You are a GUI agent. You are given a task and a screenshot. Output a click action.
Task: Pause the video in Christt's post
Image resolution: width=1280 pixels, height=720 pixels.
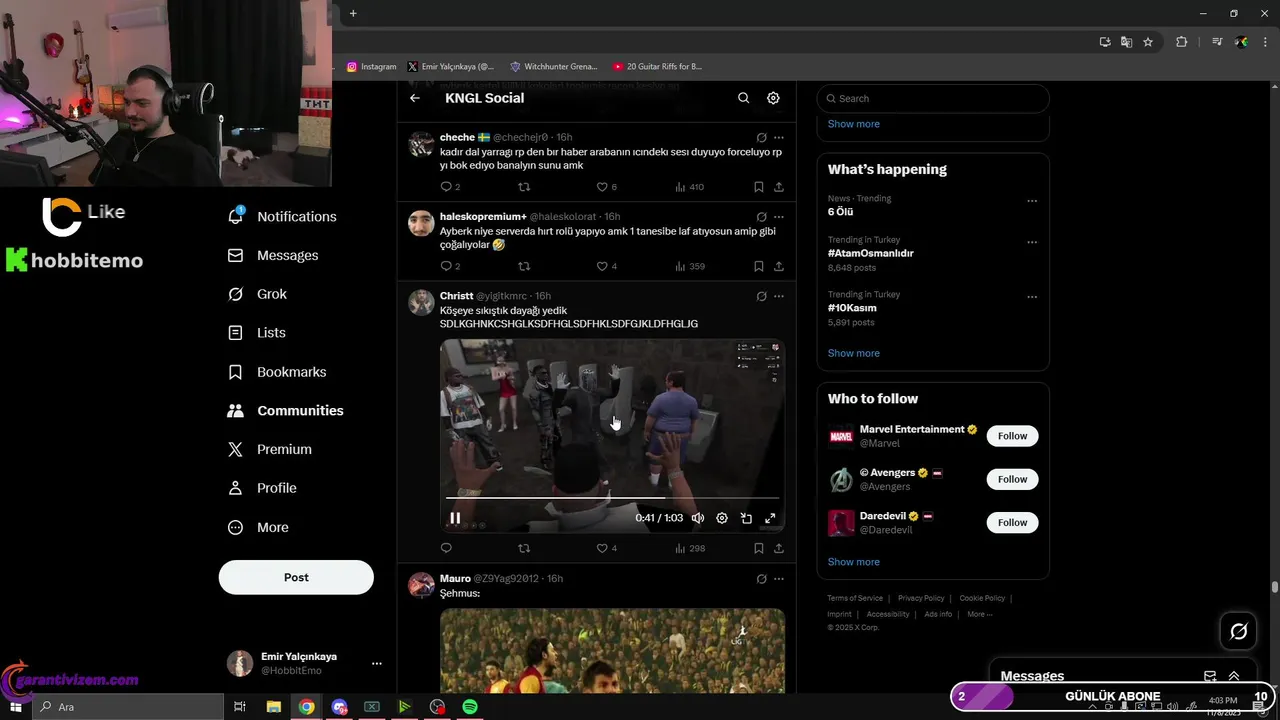click(x=455, y=518)
